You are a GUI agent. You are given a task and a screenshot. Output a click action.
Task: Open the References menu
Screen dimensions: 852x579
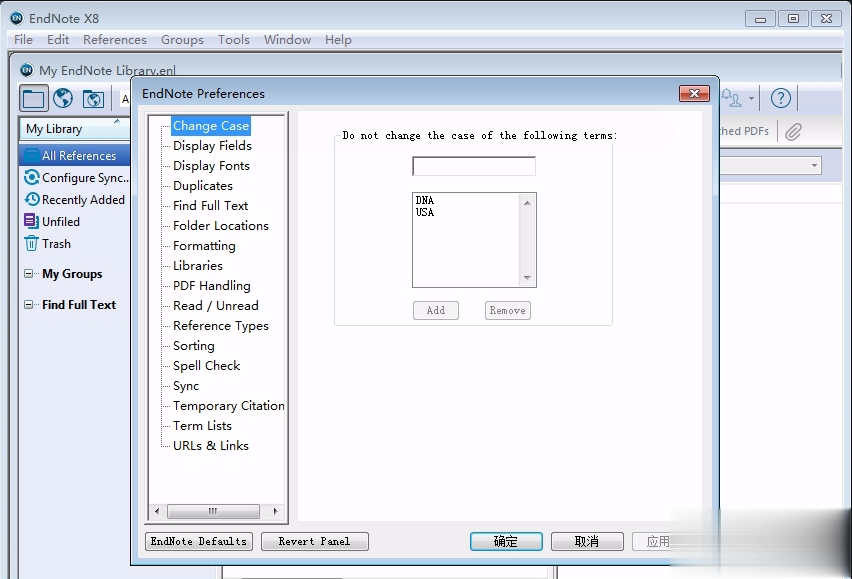coord(115,40)
